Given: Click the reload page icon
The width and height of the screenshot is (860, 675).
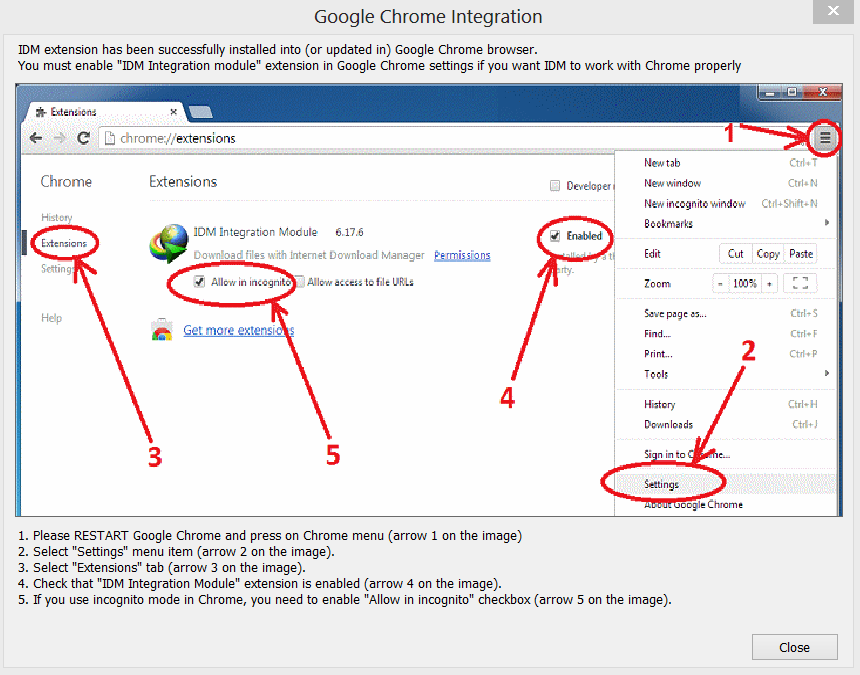Looking at the screenshot, I should [83, 138].
